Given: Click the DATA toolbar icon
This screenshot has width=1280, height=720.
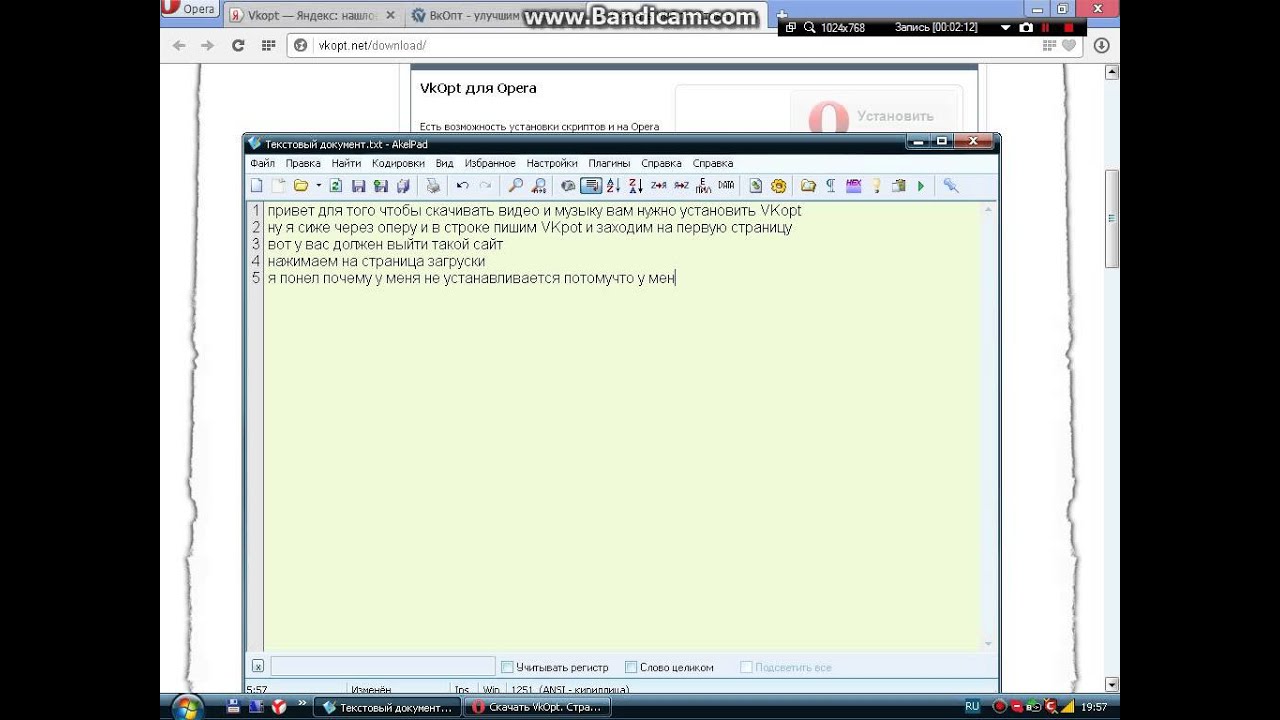Looking at the screenshot, I should [x=726, y=185].
